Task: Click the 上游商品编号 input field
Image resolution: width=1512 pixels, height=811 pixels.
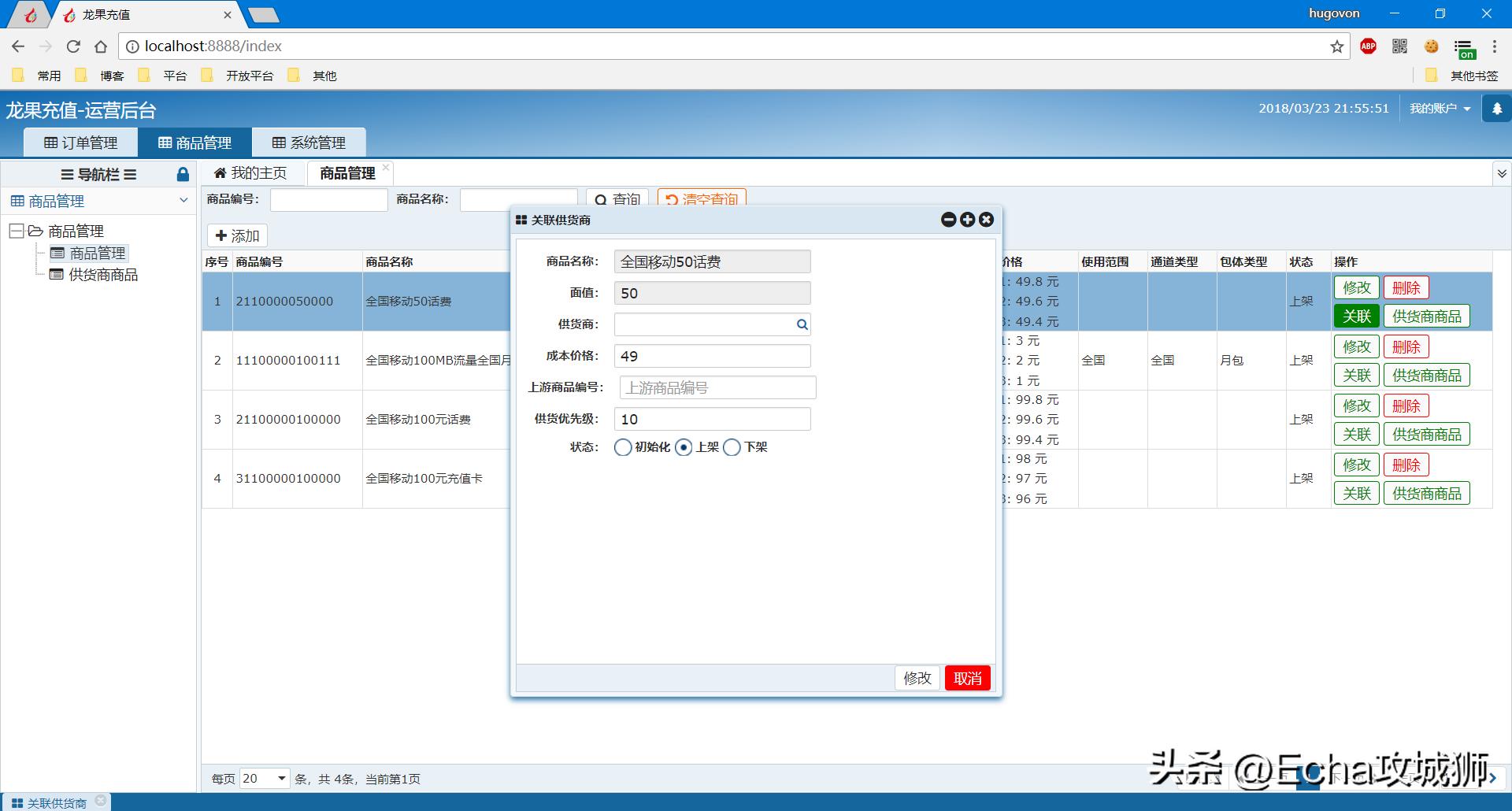Action: coord(717,387)
